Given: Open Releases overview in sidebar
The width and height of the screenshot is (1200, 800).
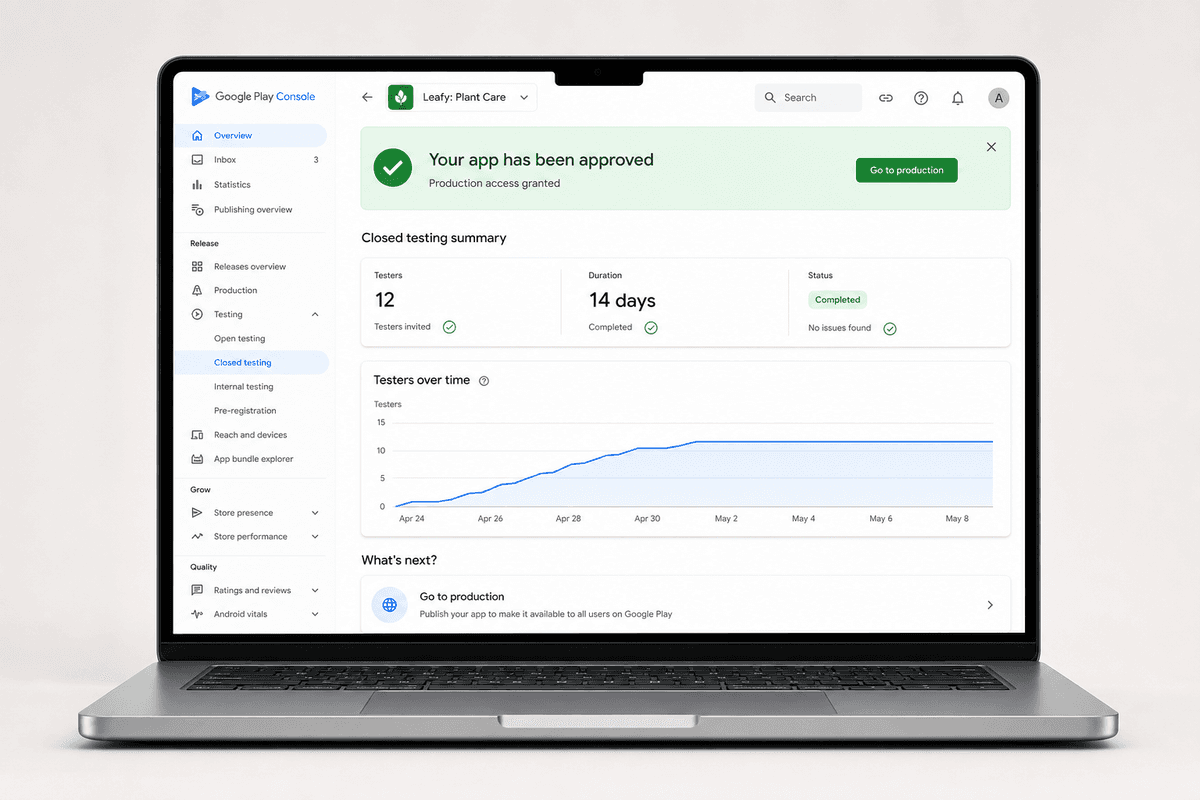Looking at the screenshot, I should pos(250,267).
